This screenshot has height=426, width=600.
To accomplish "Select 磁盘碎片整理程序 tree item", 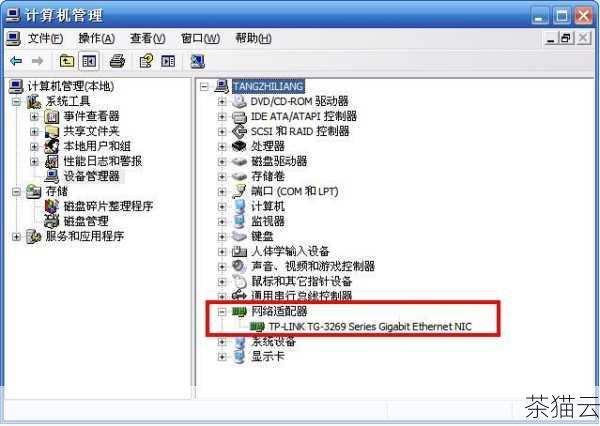I will coord(108,206).
